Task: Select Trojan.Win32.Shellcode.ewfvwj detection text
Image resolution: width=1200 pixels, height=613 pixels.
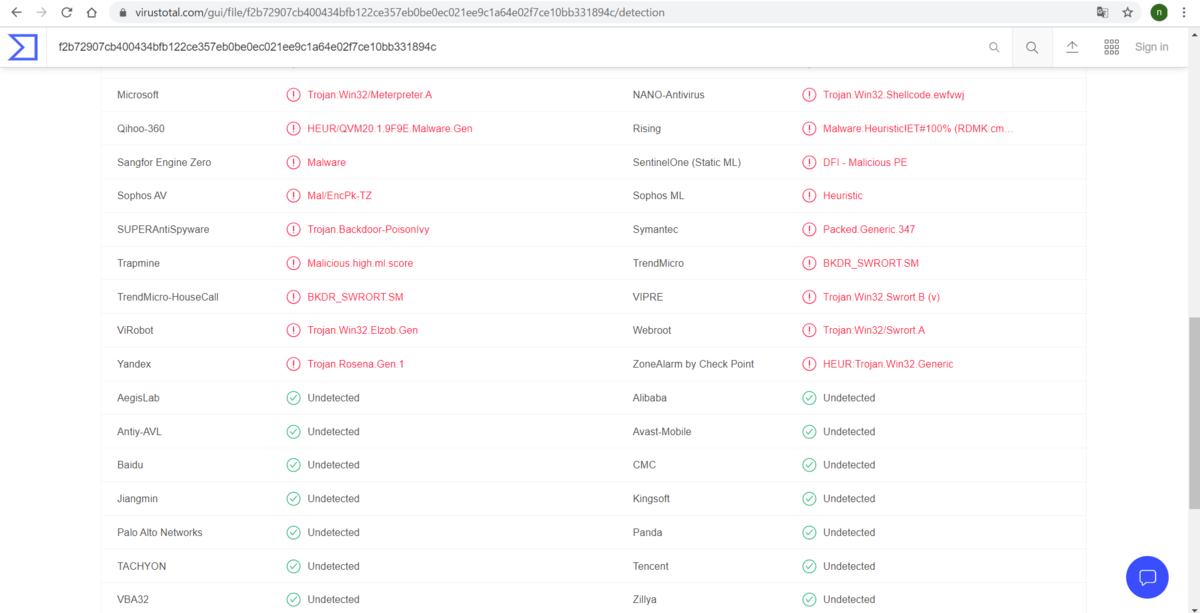Action: click(893, 95)
